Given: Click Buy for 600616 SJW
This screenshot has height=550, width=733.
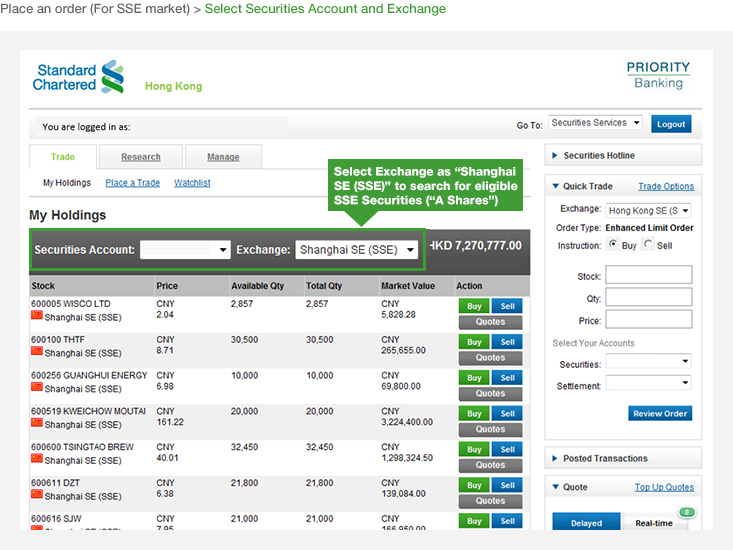Looking at the screenshot, I should (474, 521).
